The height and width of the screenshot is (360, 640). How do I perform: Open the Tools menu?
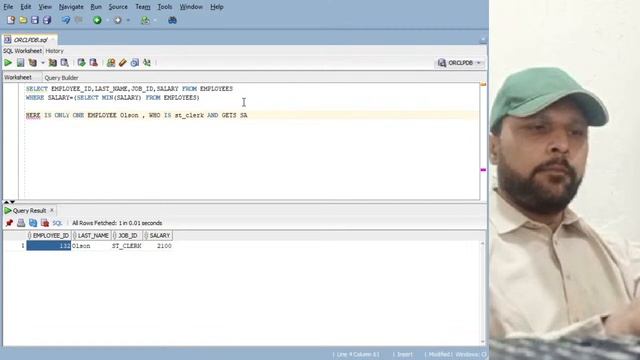click(165, 7)
